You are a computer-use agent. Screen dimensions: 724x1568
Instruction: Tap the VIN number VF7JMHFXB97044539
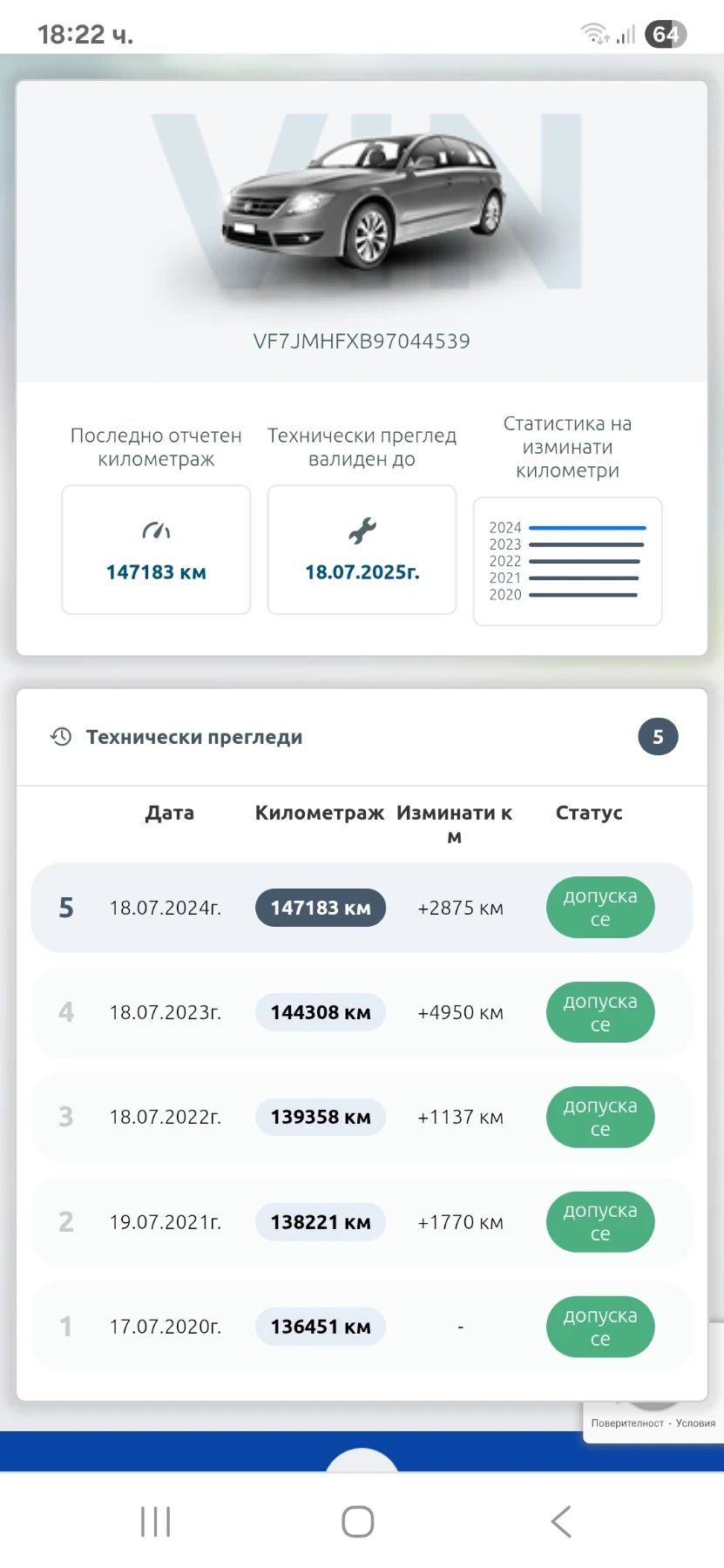tap(362, 341)
